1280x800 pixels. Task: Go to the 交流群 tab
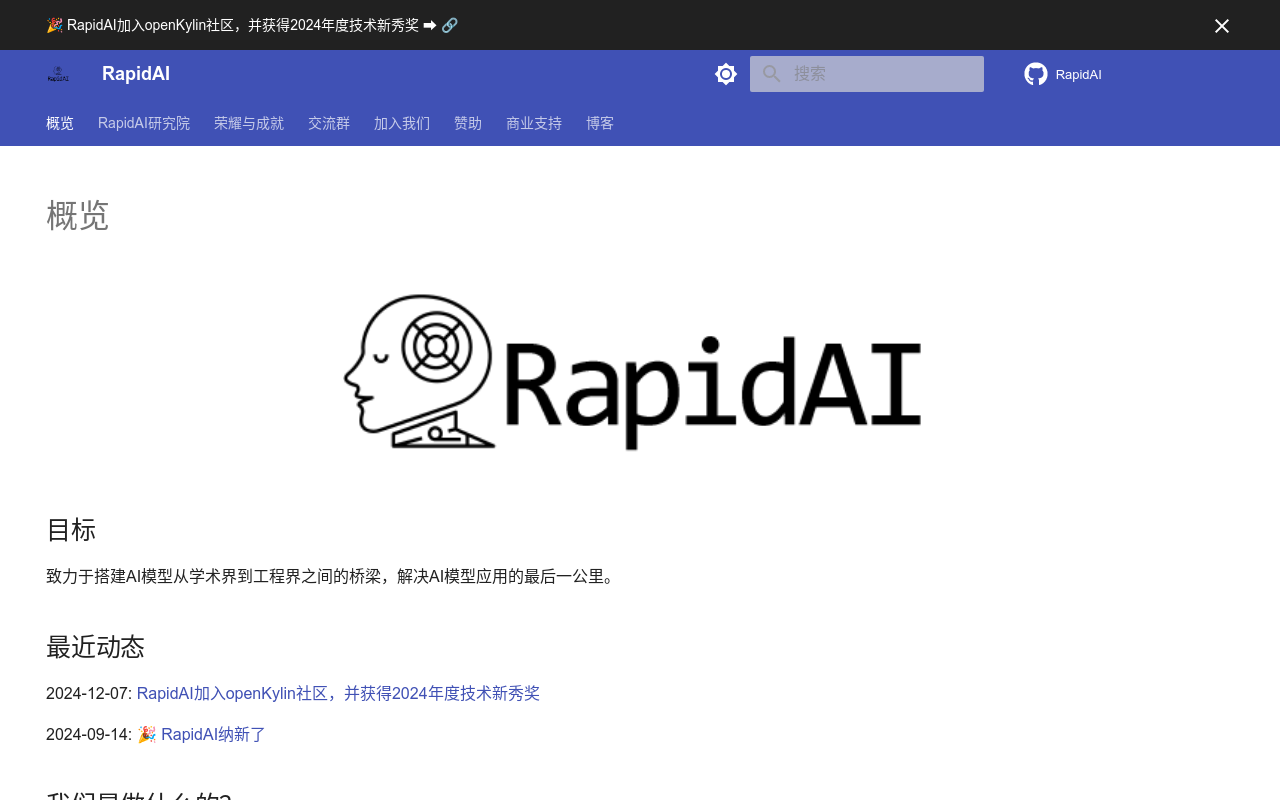(x=329, y=124)
